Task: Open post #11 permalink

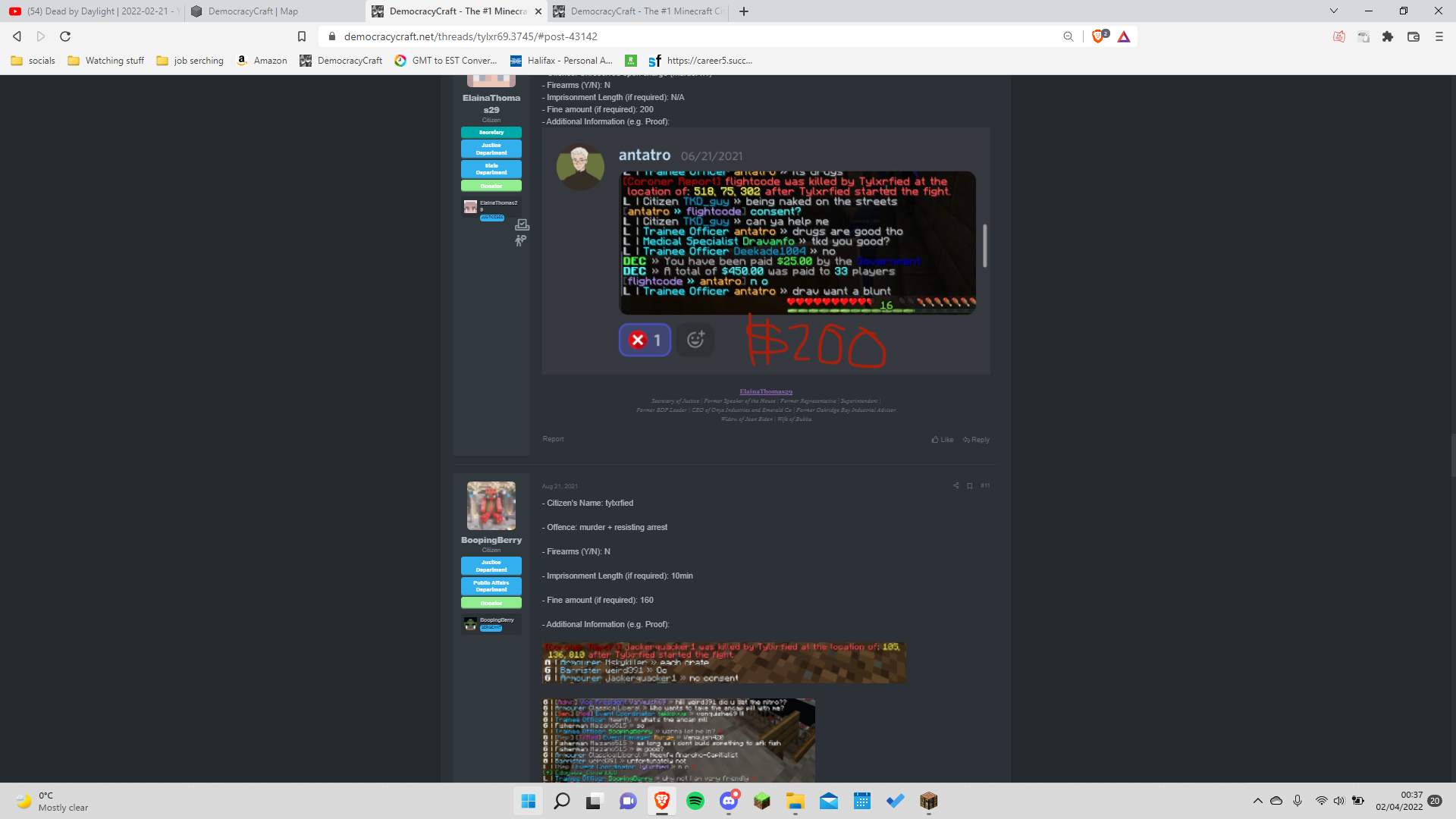Action: (x=985, y=485)
